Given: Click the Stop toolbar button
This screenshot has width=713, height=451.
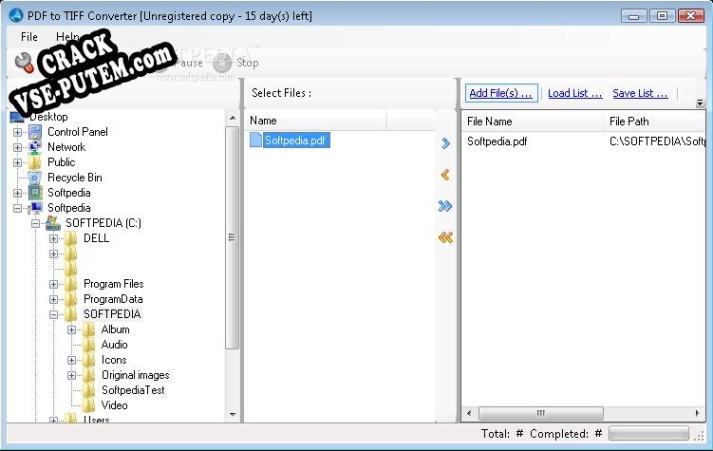Looking at the screenshot, I should pos(236,63).
